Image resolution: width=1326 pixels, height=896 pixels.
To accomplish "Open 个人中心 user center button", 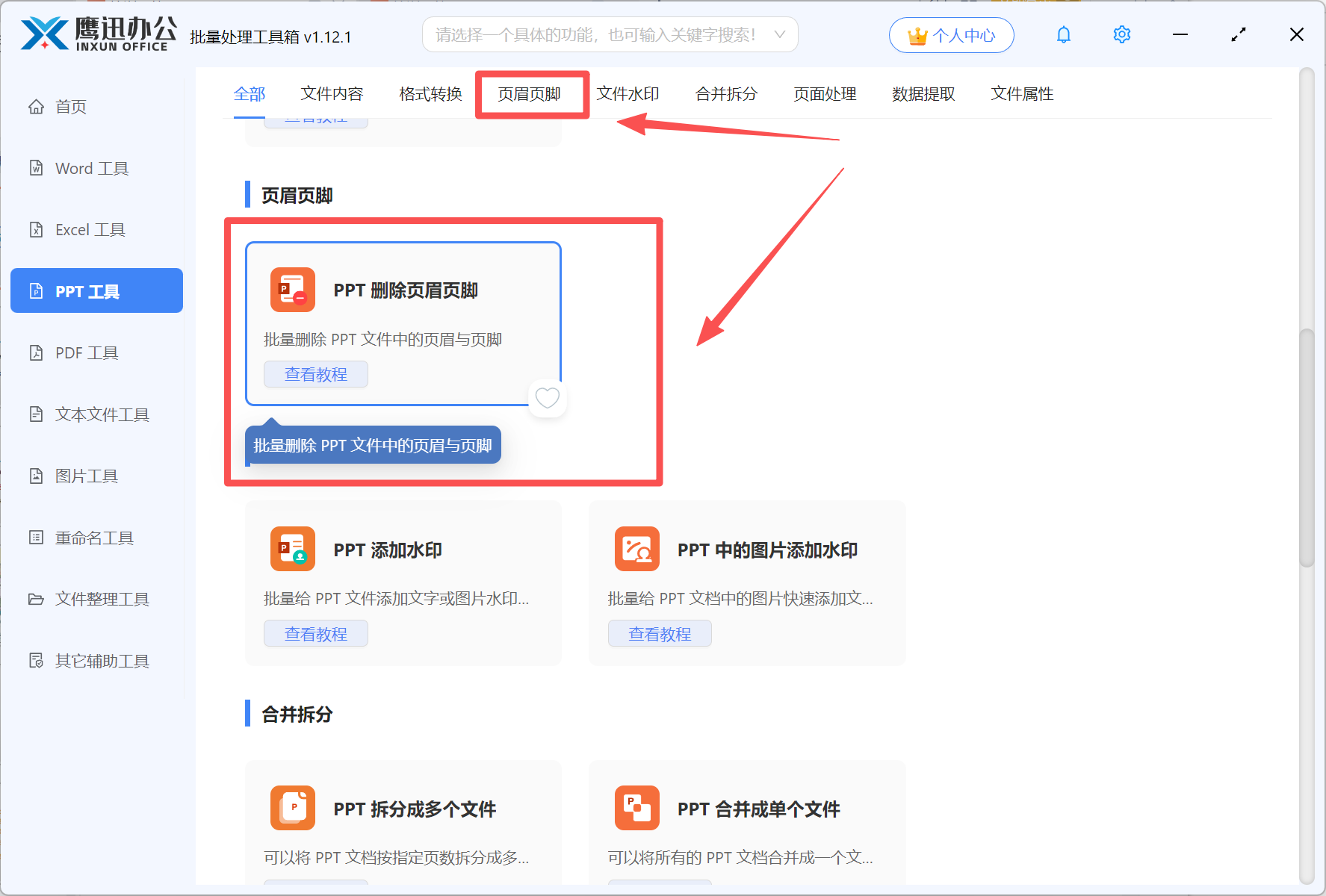I will [951, 35].
